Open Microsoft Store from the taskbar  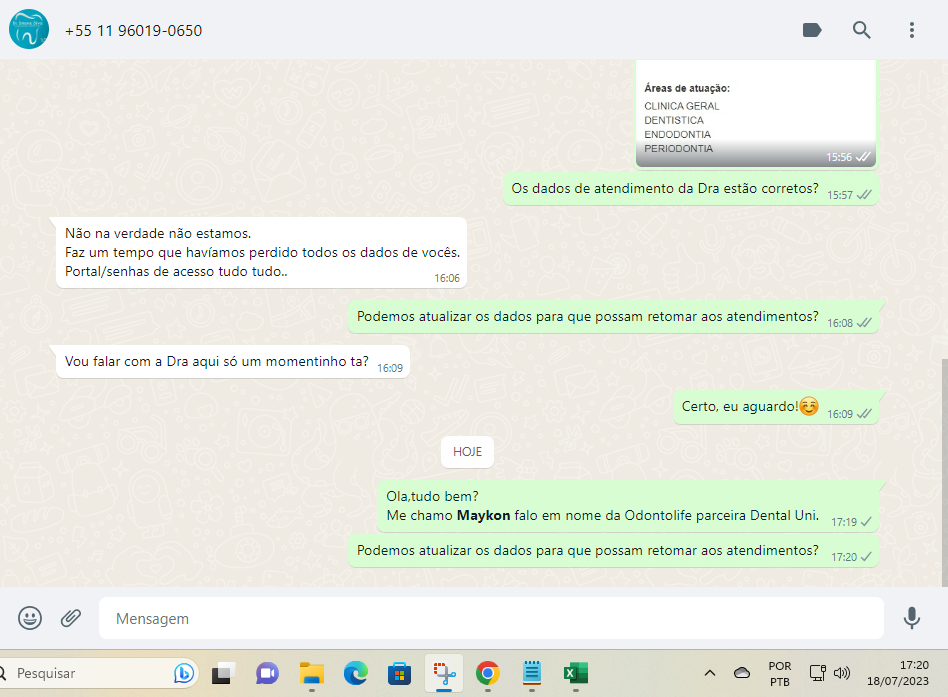point(399,673)
